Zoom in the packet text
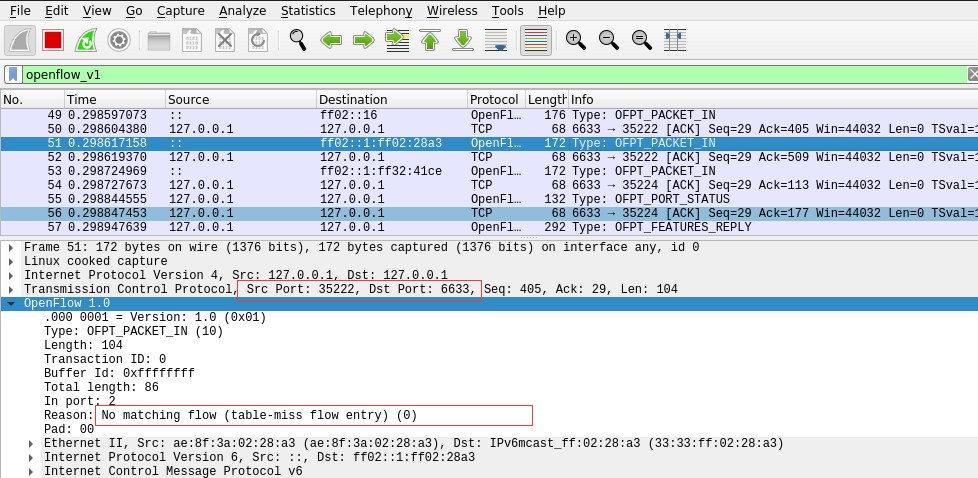The width and height of the screenshot is (978, 478). 576,41
